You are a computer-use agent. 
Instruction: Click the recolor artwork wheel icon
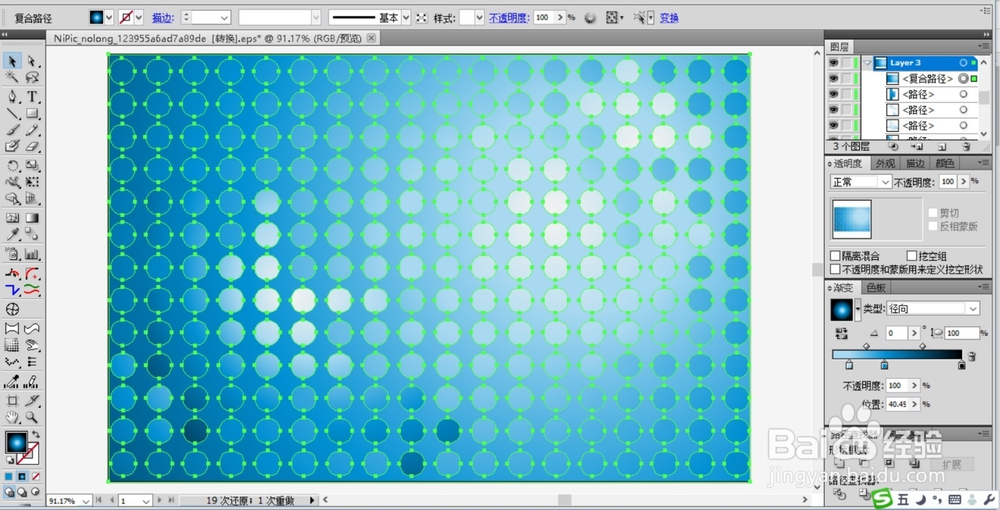click(590, 18)
